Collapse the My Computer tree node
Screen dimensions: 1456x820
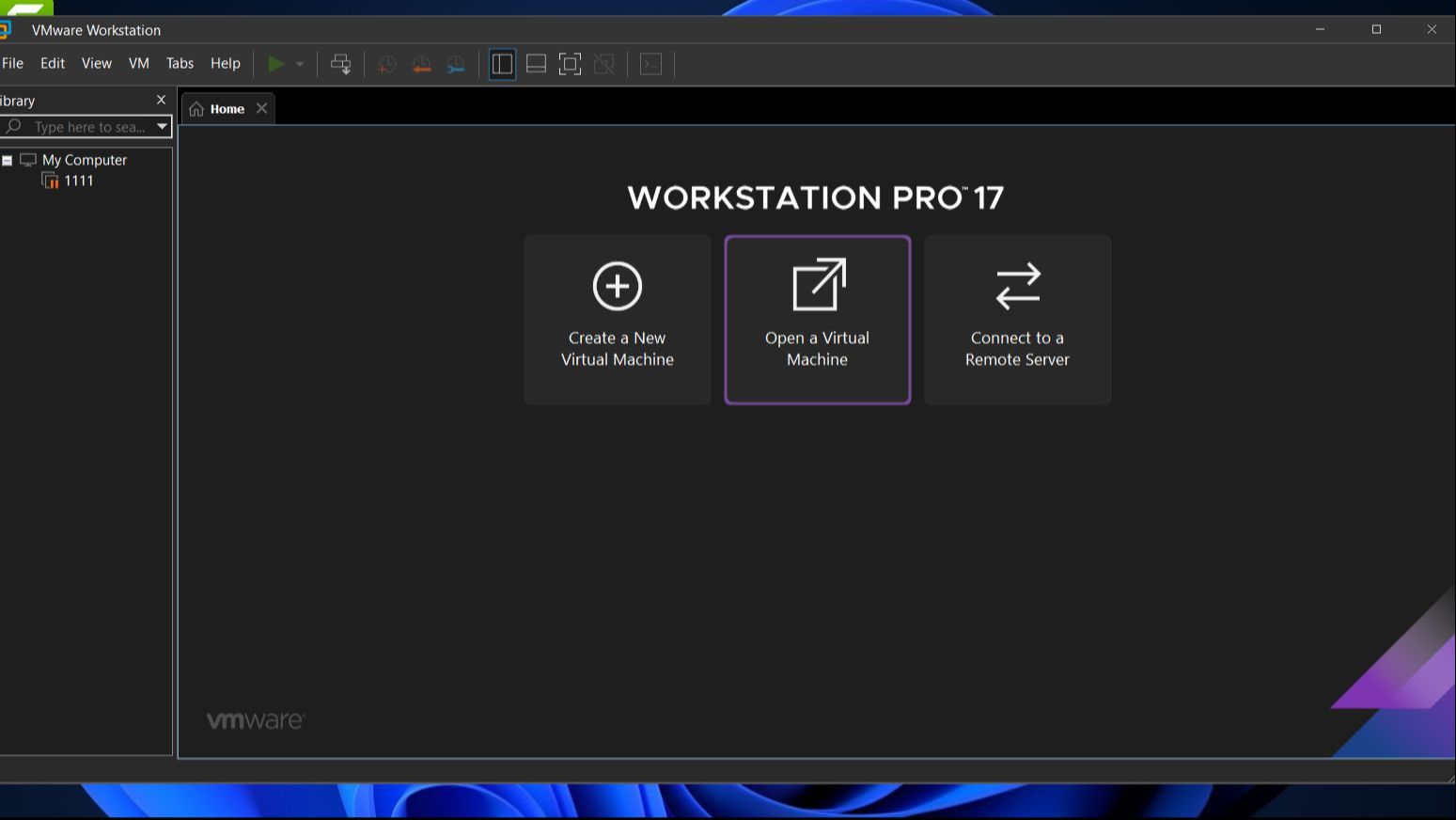(x=8, y=161)
